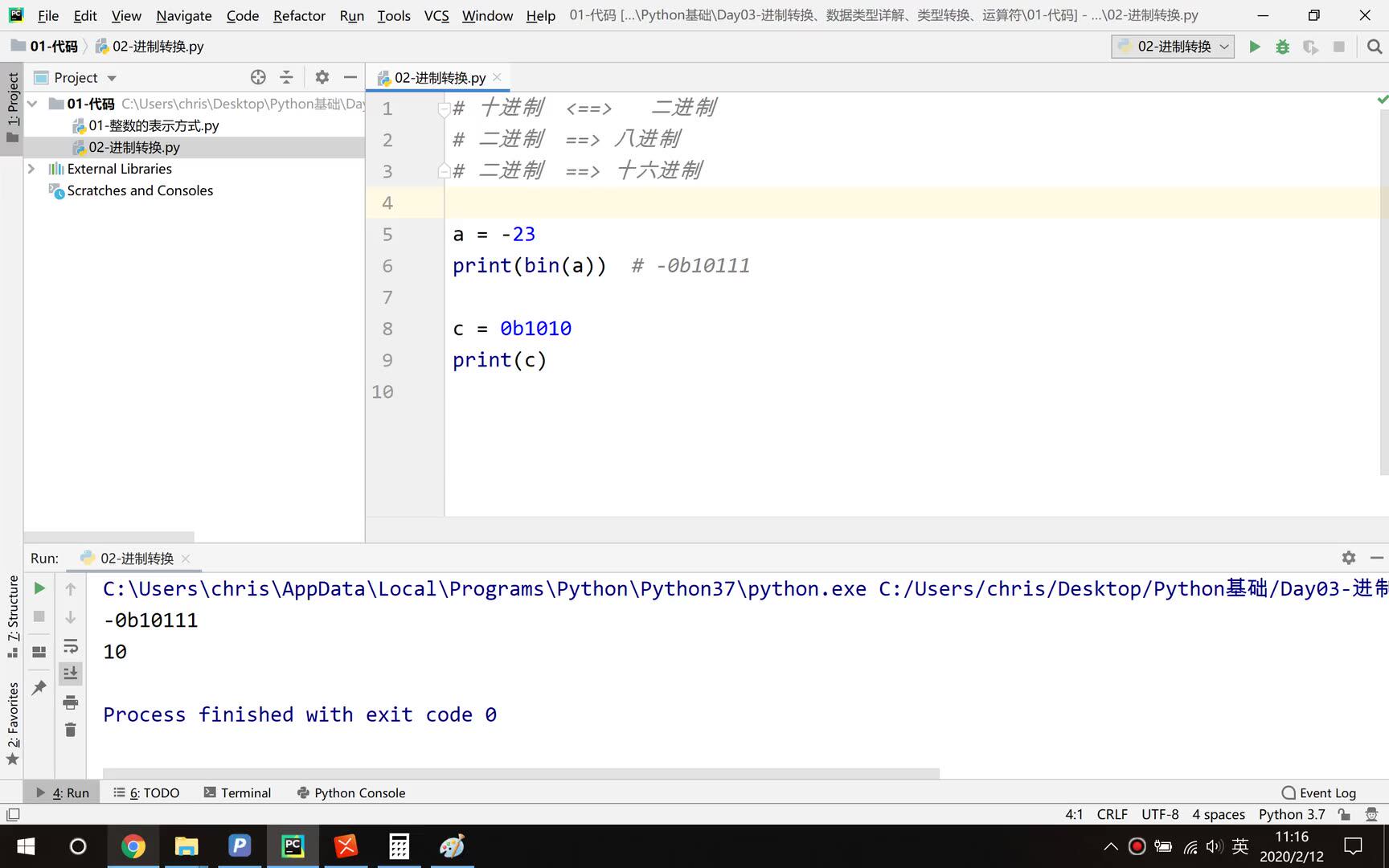Viewport: 1389px width, 868px height.
Task: Open Python 3.7 interpreter selector
Action: 1291,814
